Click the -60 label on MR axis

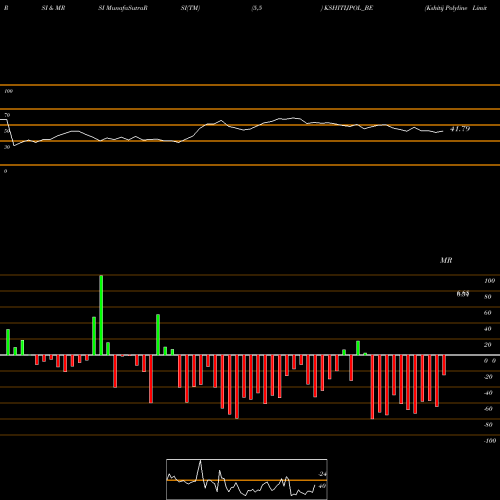tap(488, 409)
